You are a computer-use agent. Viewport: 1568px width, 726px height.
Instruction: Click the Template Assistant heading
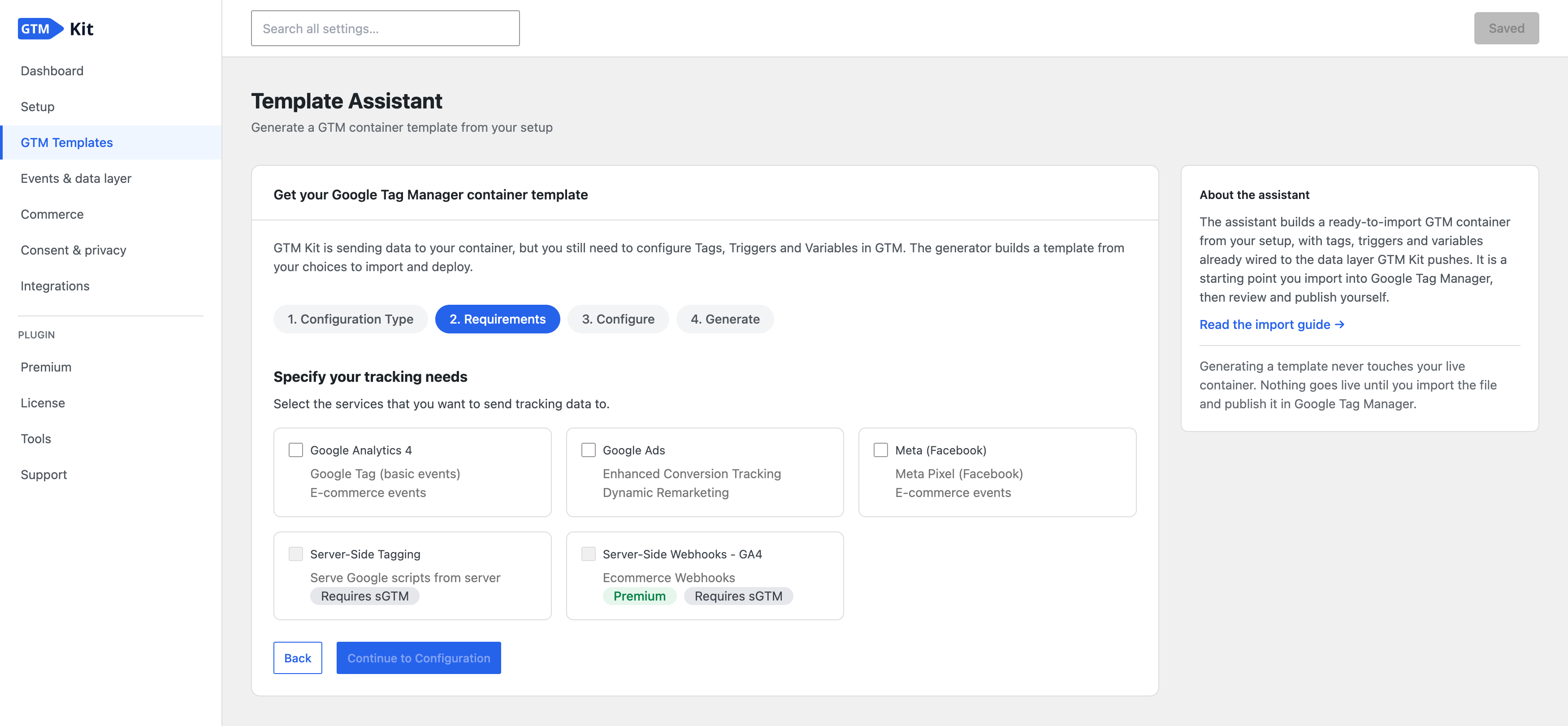click(347, 101)
